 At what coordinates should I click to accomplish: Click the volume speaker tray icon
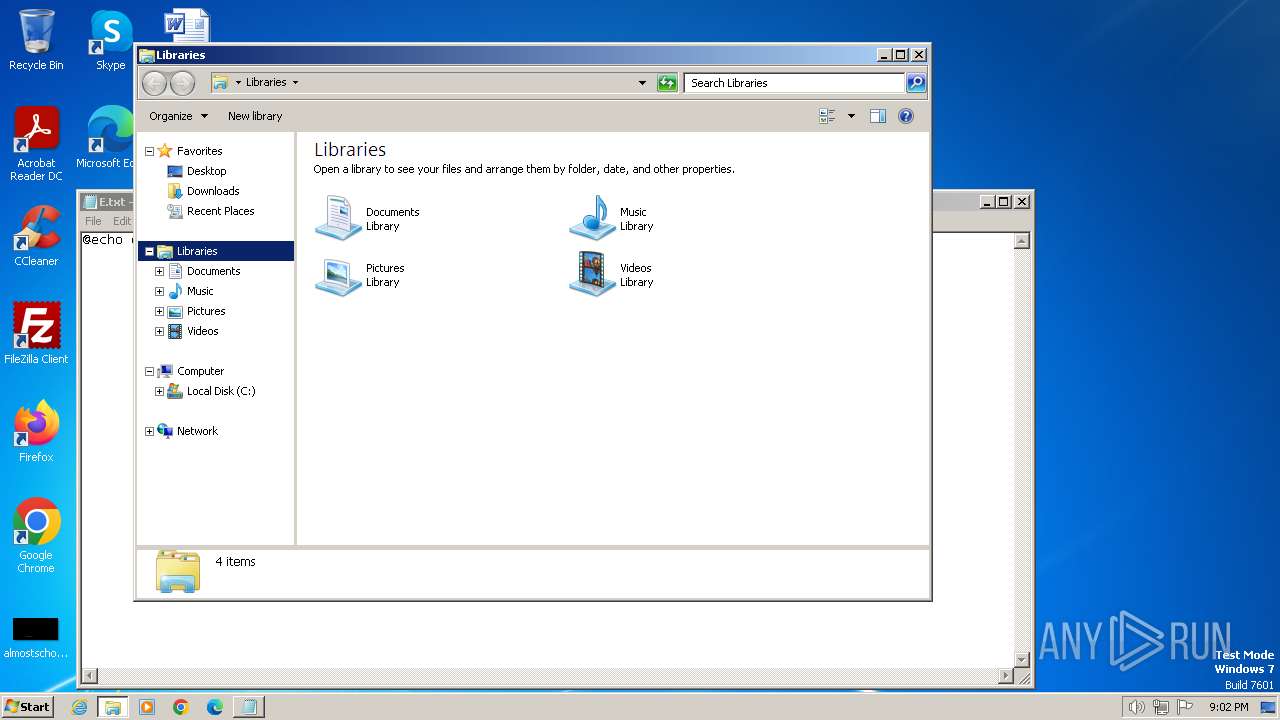tap(1136, 707)
